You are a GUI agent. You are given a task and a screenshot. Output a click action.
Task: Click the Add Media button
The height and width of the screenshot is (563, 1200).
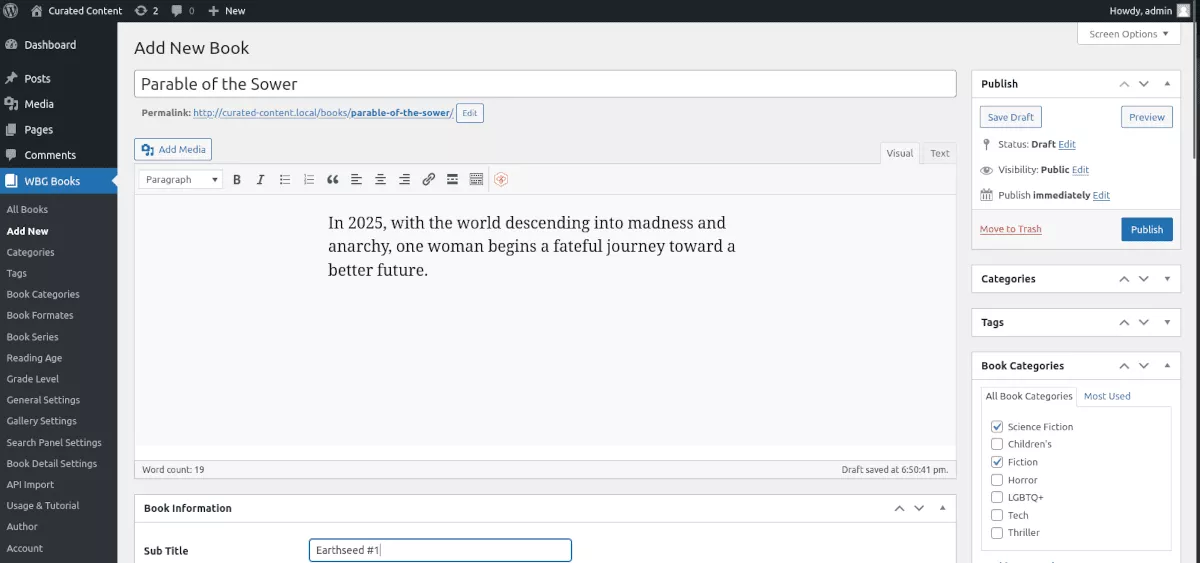point(173,150)
